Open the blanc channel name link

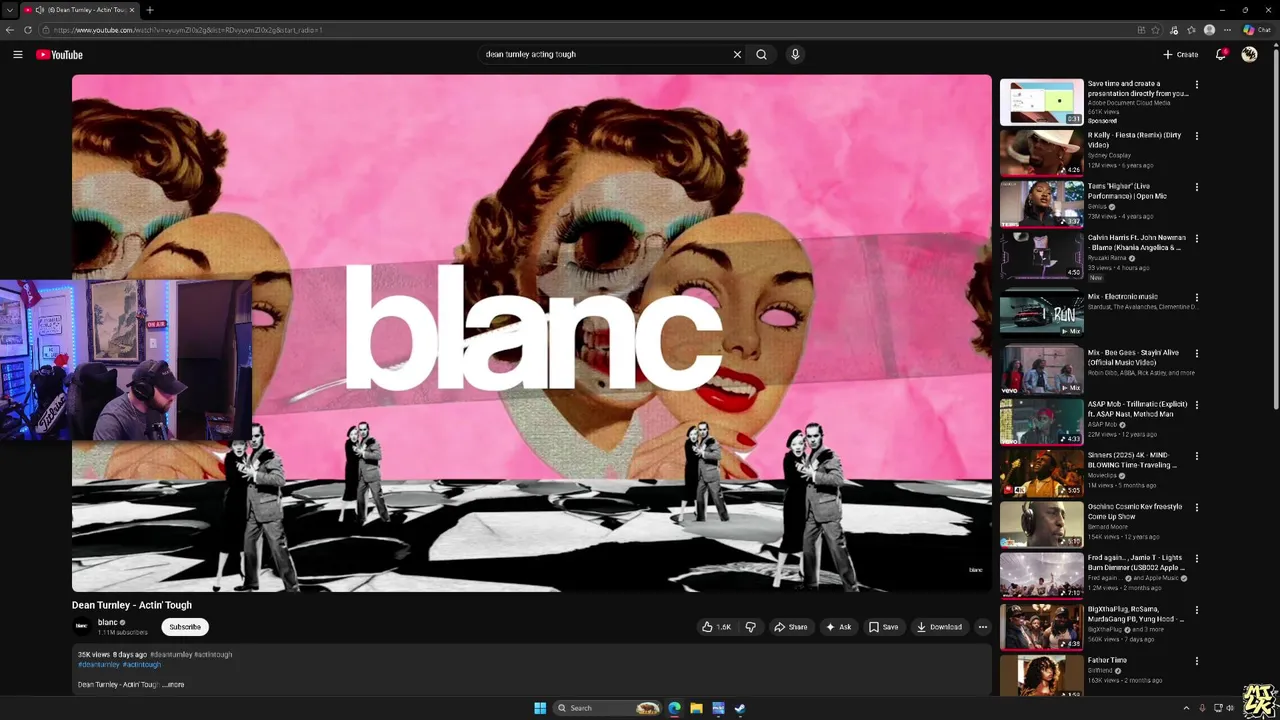(x=107, y=622)
